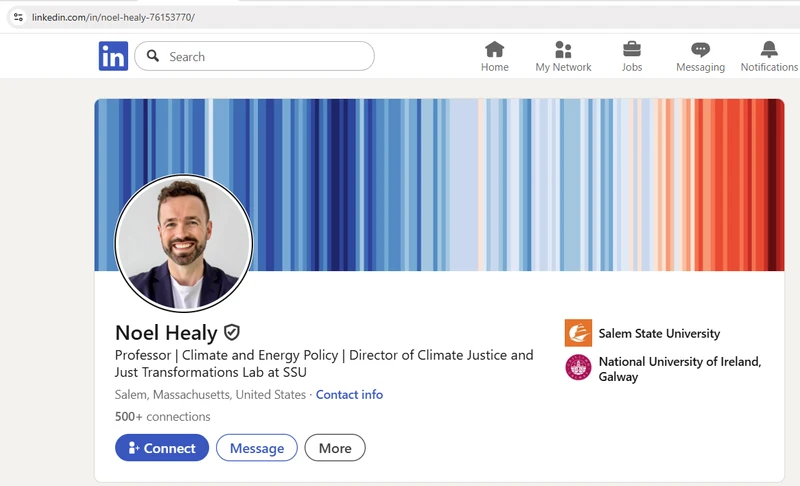Open the Salem State University text link

[x=659, y=333]
